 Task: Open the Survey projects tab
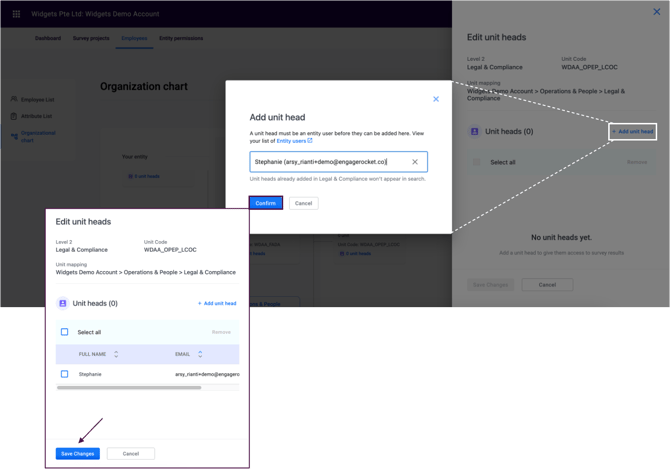91,38
